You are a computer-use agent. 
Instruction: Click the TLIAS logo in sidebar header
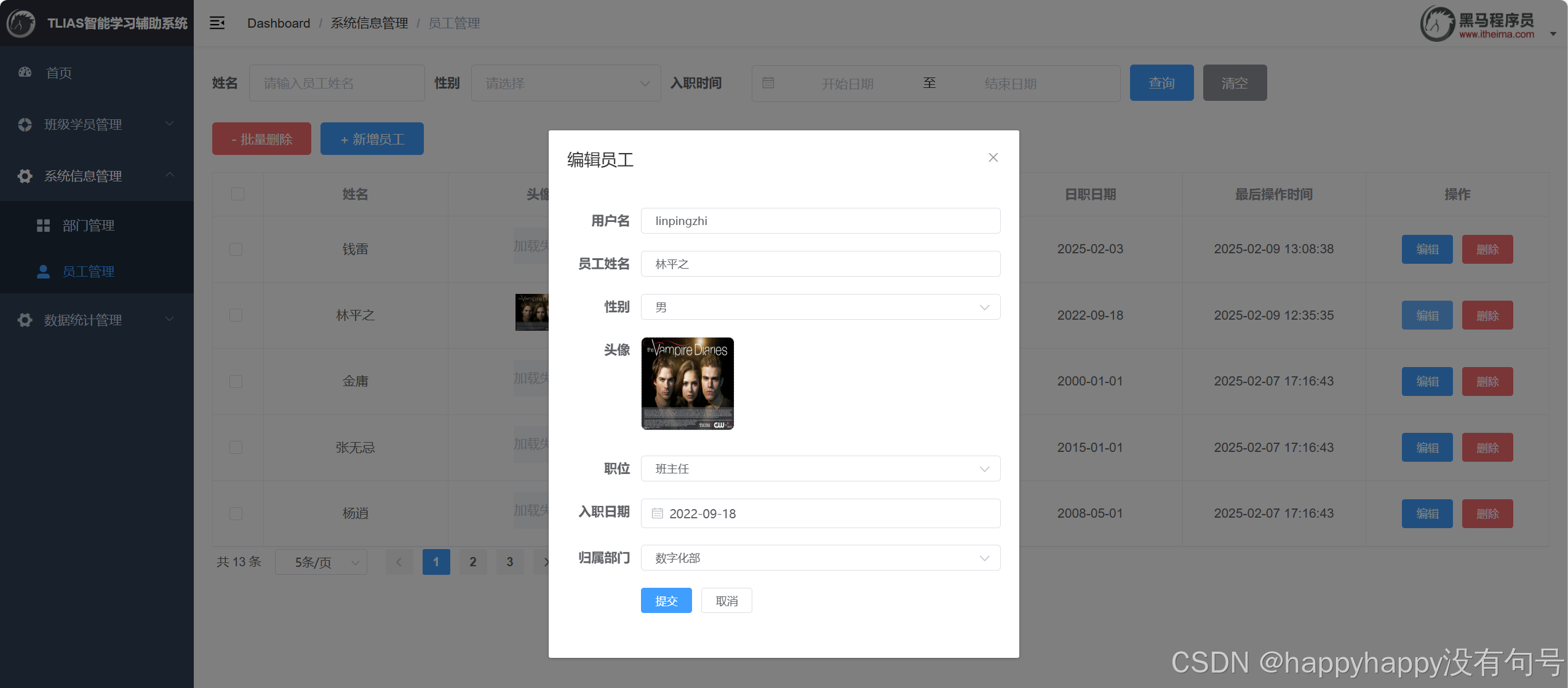(21, 23)
